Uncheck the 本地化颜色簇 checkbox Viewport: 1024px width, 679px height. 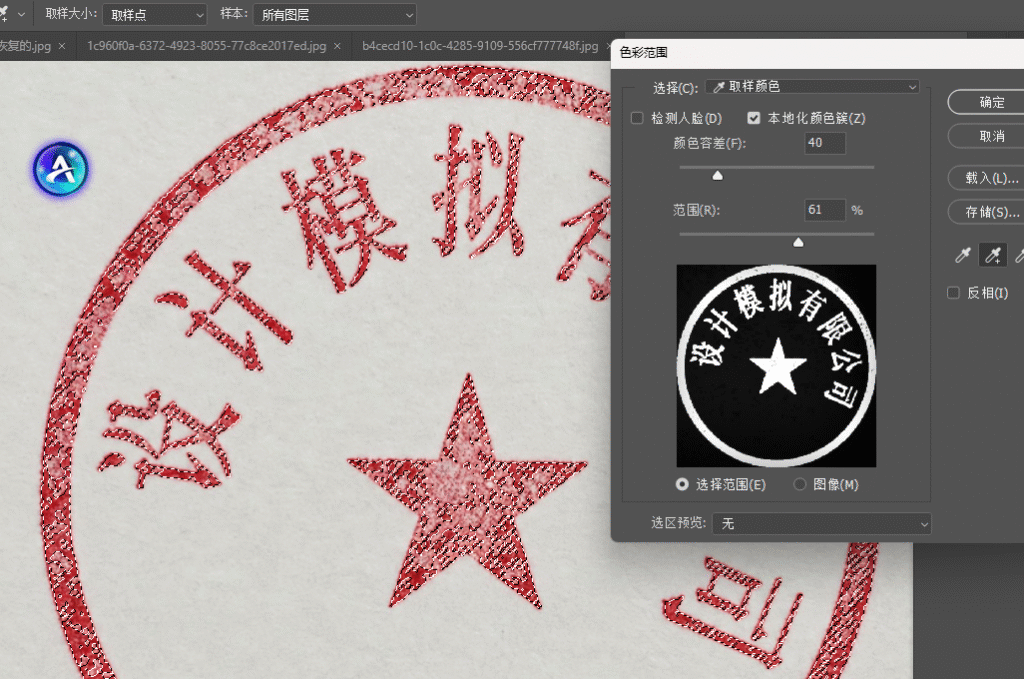point(754,118)
